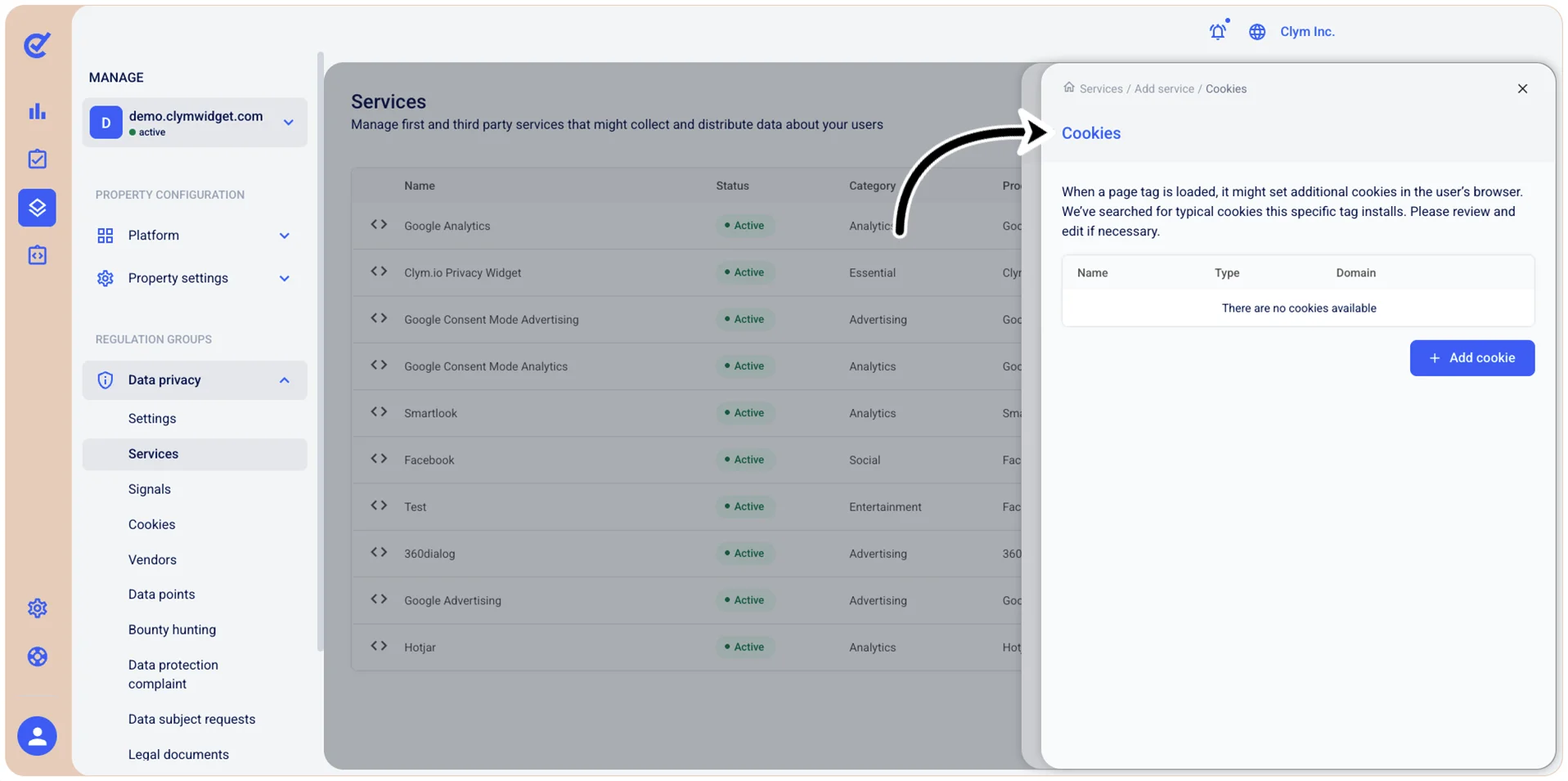Viewport: 1568px width, 781px height.
Task: Open the gear settings sidebar icon
Action: coord(37,608)
